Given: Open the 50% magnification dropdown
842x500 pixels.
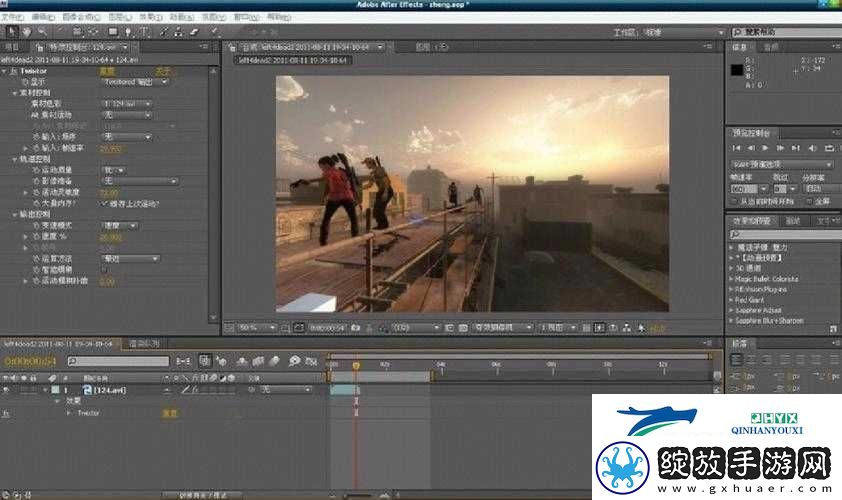Looking at the screenshot, I should click(x=257, y=327).
